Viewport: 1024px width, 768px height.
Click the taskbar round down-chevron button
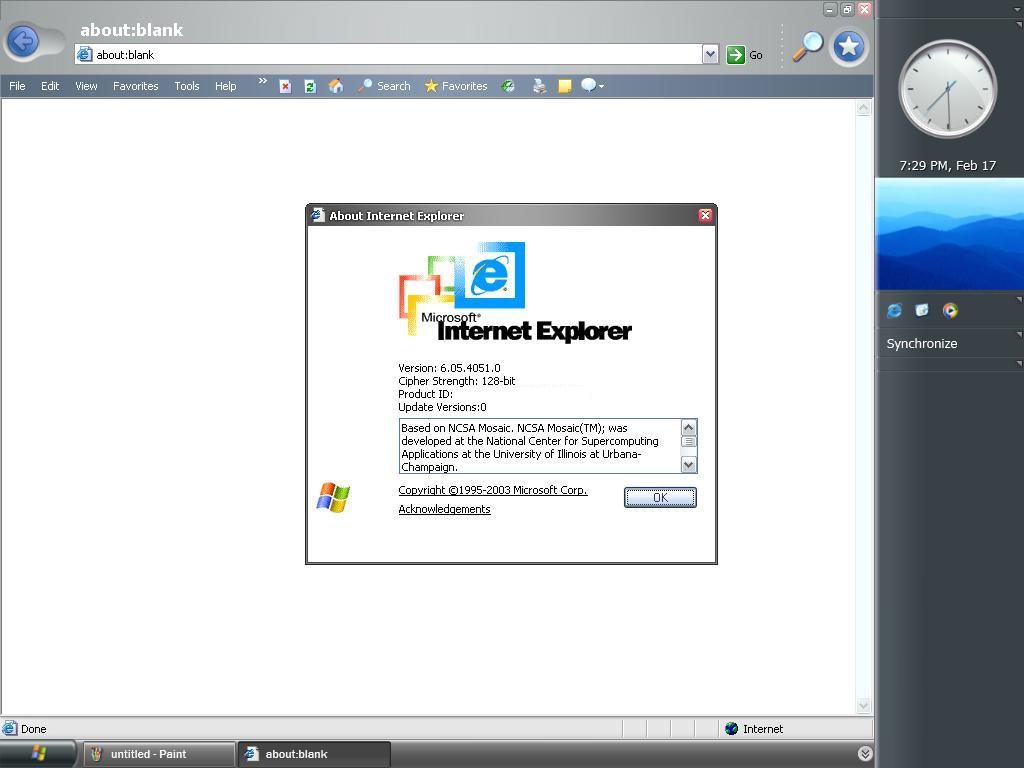[x=865, y=754]
